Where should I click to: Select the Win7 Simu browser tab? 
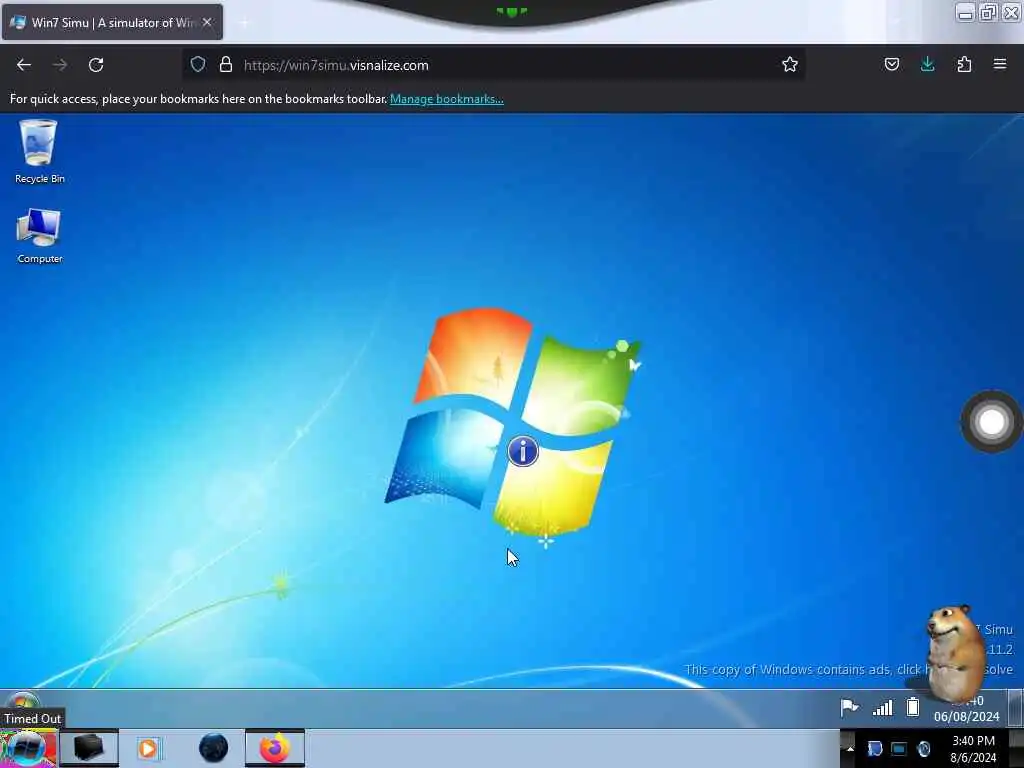(x=112, y=22)
